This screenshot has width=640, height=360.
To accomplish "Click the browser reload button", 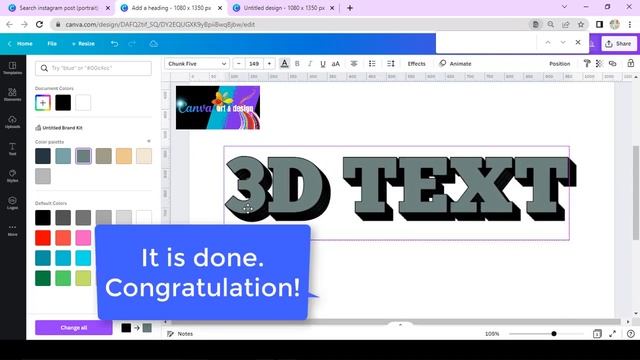I will [39, 24].
